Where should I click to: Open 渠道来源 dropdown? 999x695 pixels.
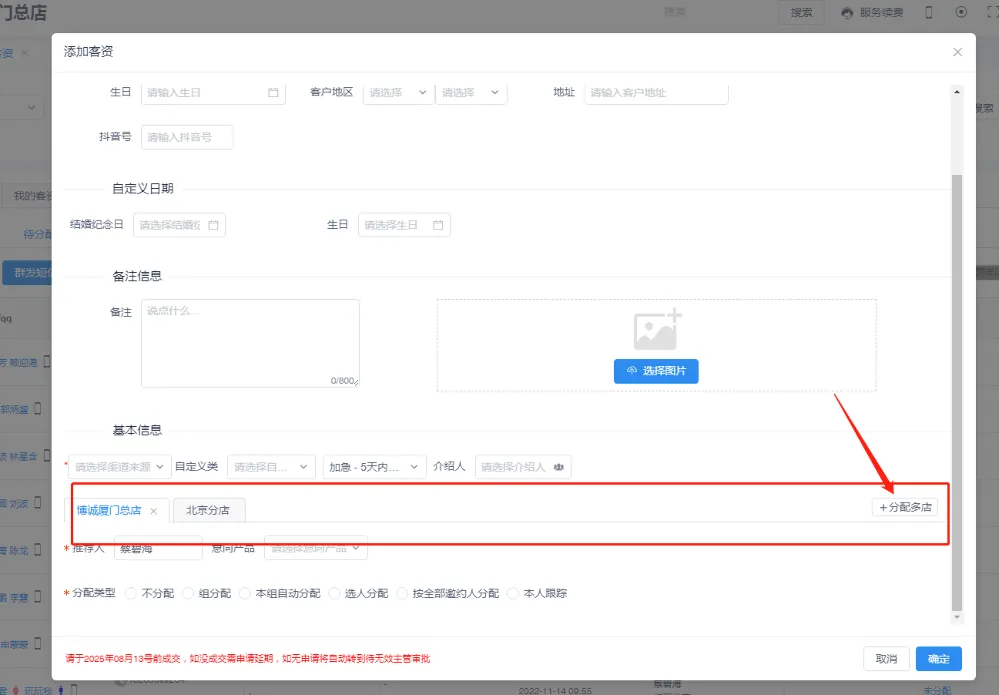point(119,466)
